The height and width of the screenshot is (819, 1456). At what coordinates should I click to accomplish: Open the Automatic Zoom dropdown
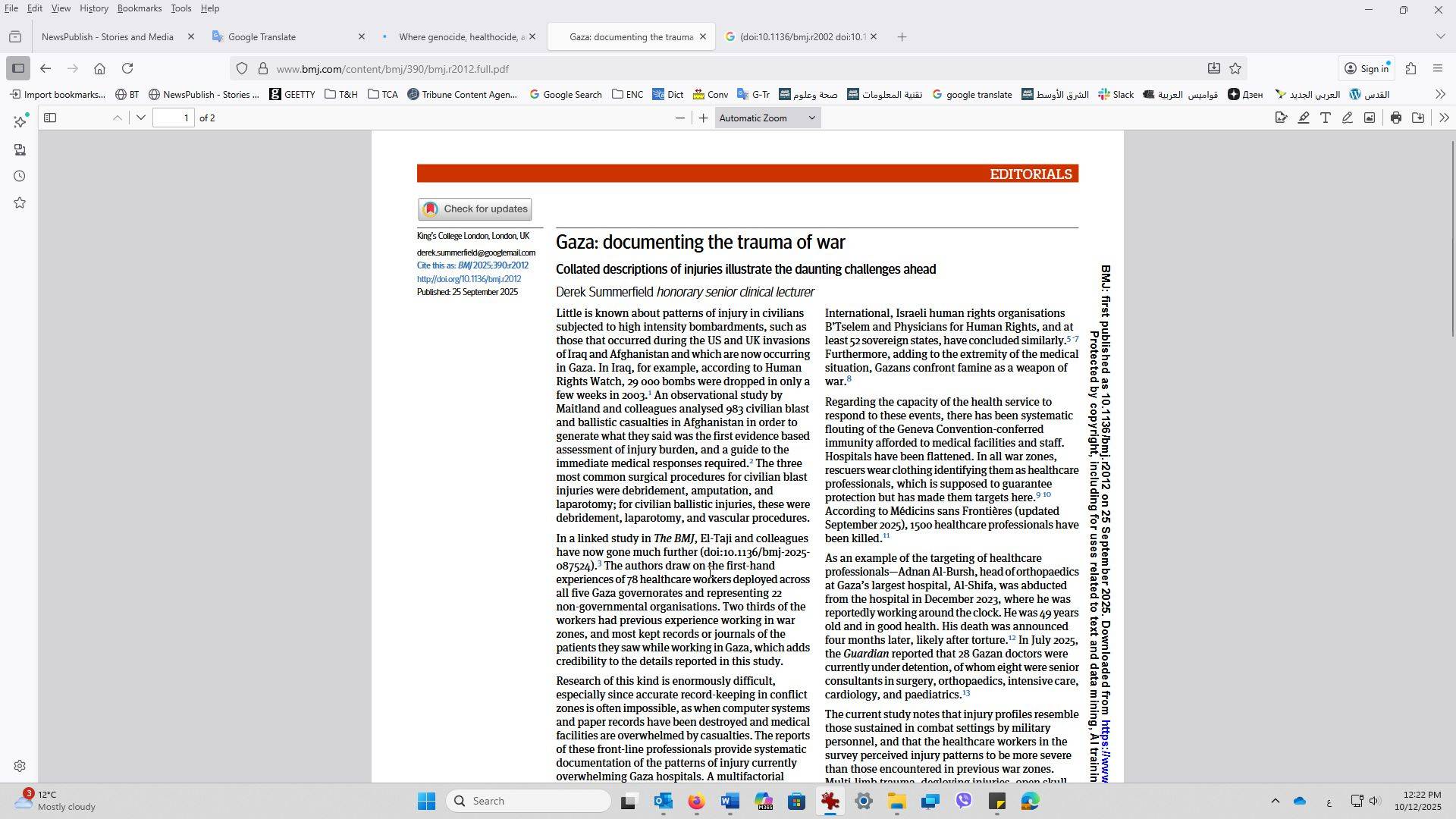(x=767, y=118)
